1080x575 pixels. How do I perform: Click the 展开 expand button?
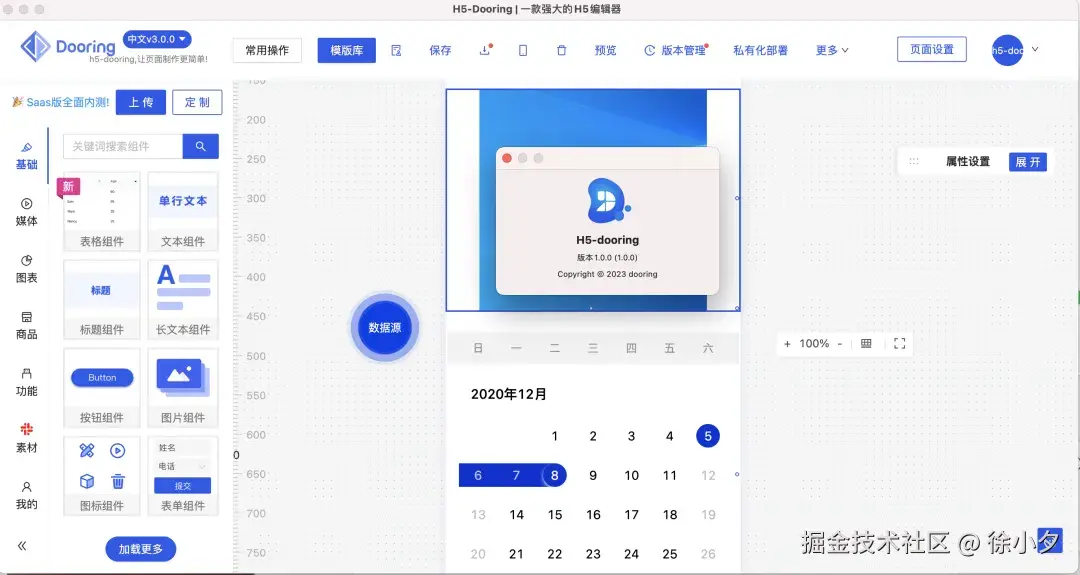1028,162
